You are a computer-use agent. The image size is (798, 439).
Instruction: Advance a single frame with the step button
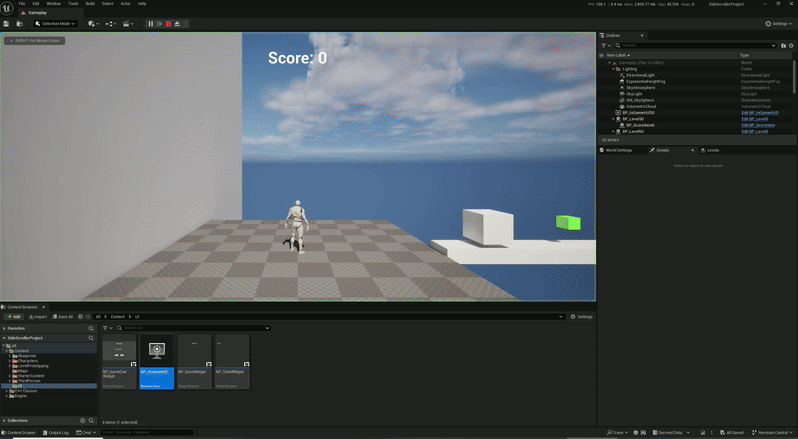[x=159, y=24]
